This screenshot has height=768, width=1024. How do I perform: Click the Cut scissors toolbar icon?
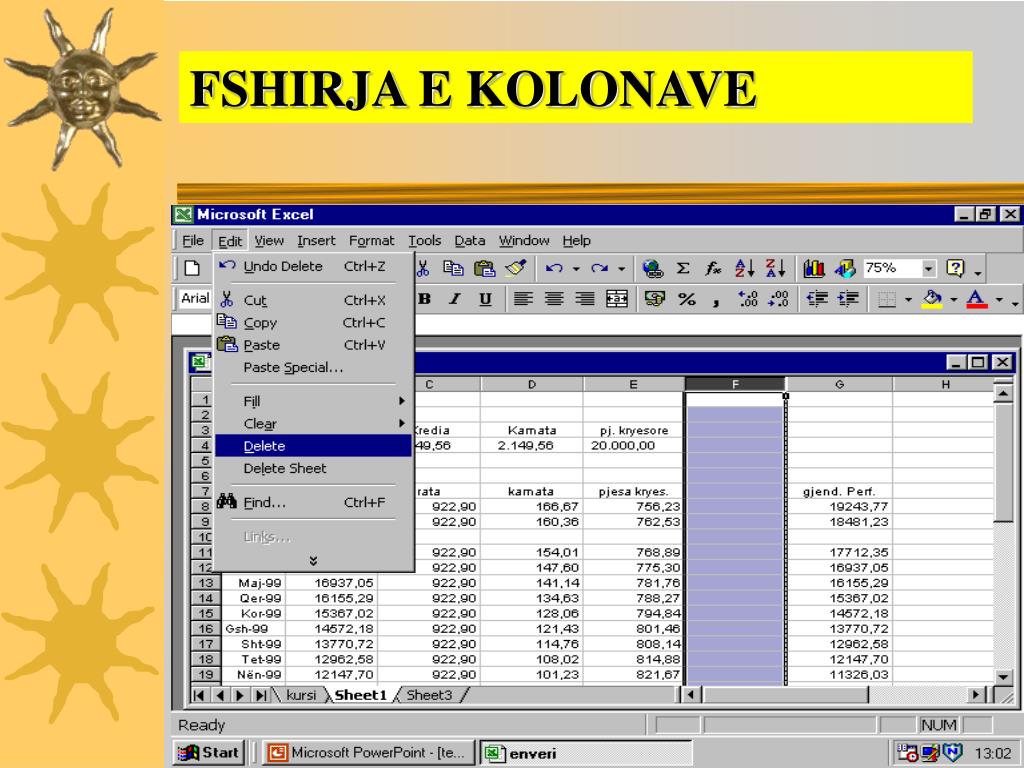click(x=423, y=268)
